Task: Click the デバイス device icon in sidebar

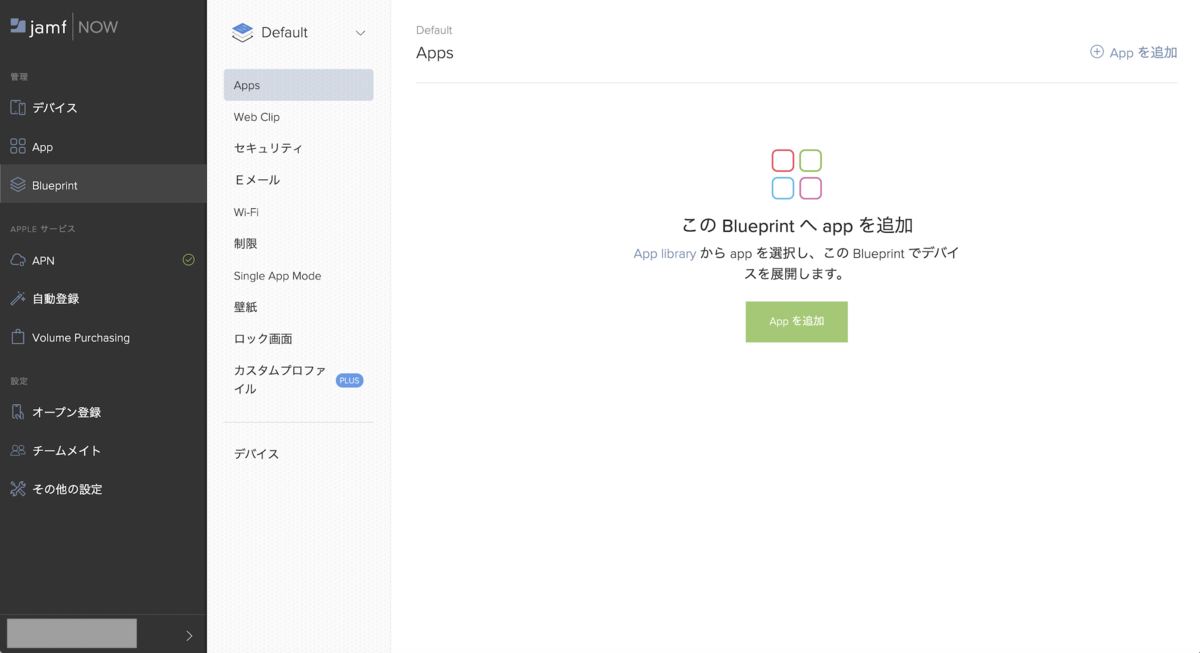Action: pyautogui.click(x=18, y=107)
